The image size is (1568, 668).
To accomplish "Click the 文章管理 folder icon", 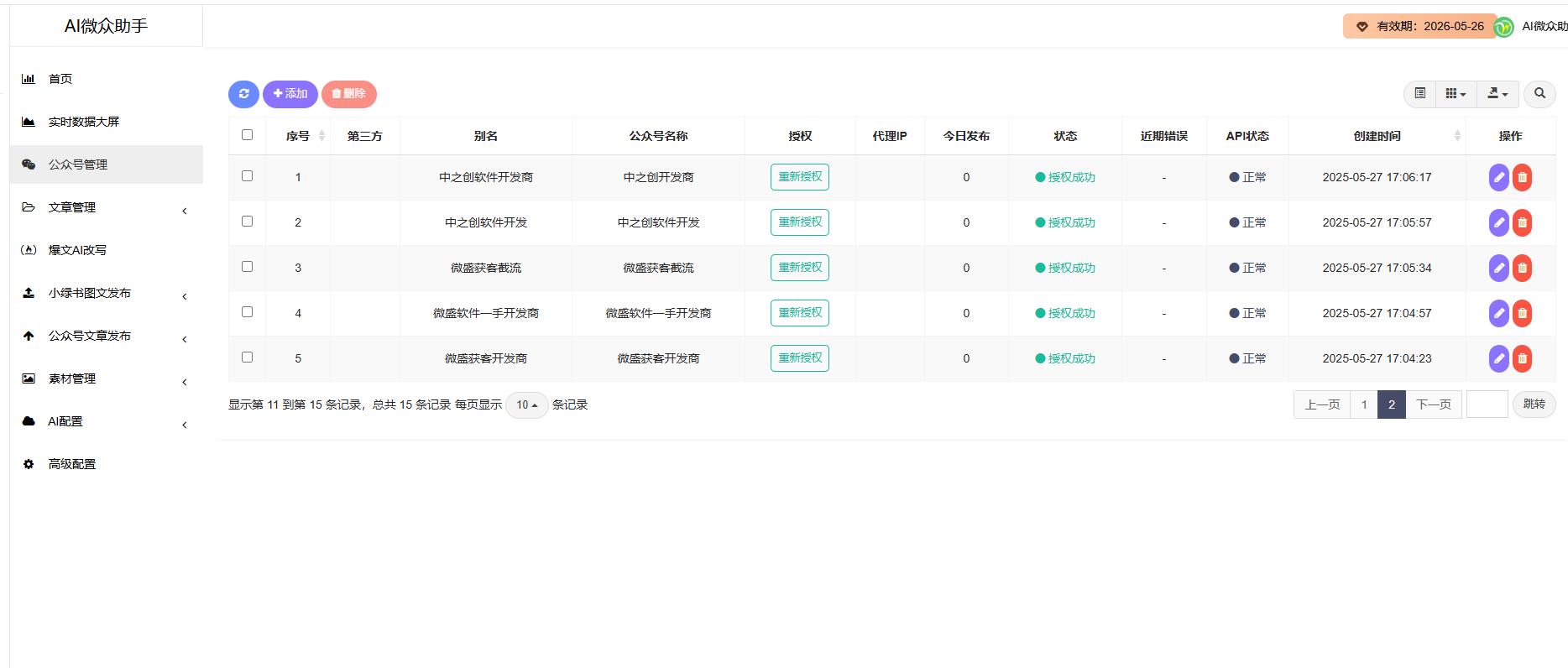I will (29, 207).
